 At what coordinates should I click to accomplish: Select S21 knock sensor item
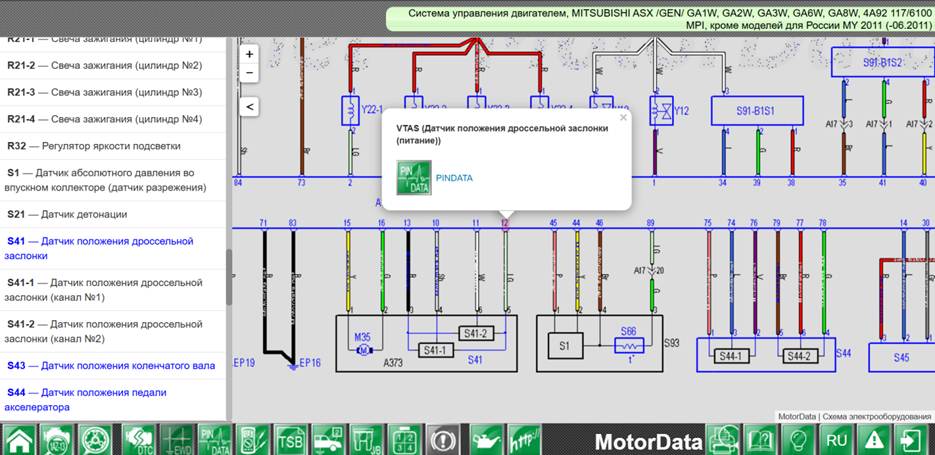click(x=113, y=214)
